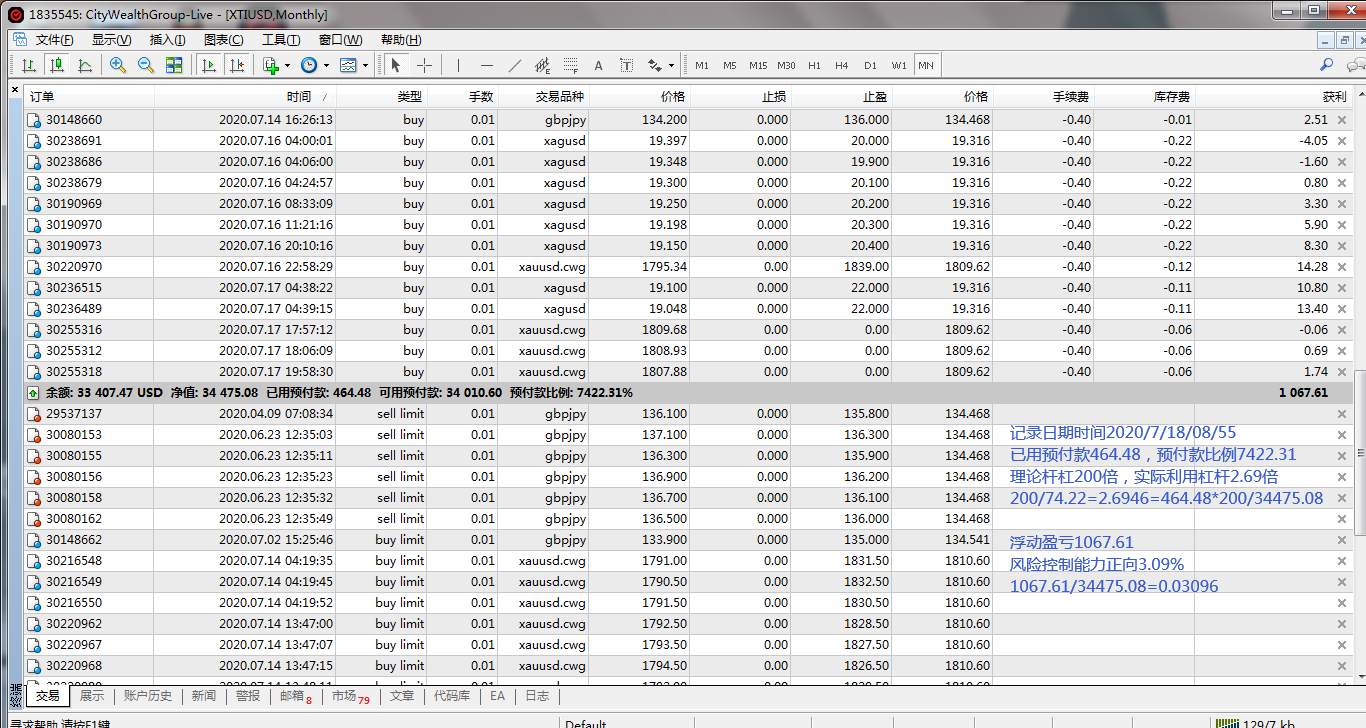Expand the arrows tool dropdown

tap(672, 65)
